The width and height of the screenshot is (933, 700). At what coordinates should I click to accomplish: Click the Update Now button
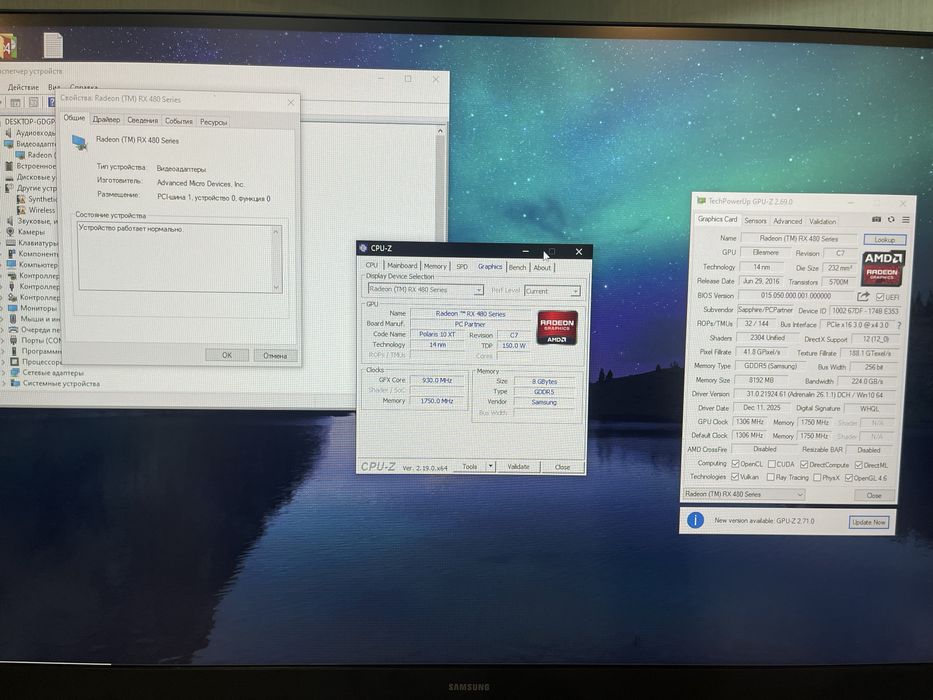point(869,522)
